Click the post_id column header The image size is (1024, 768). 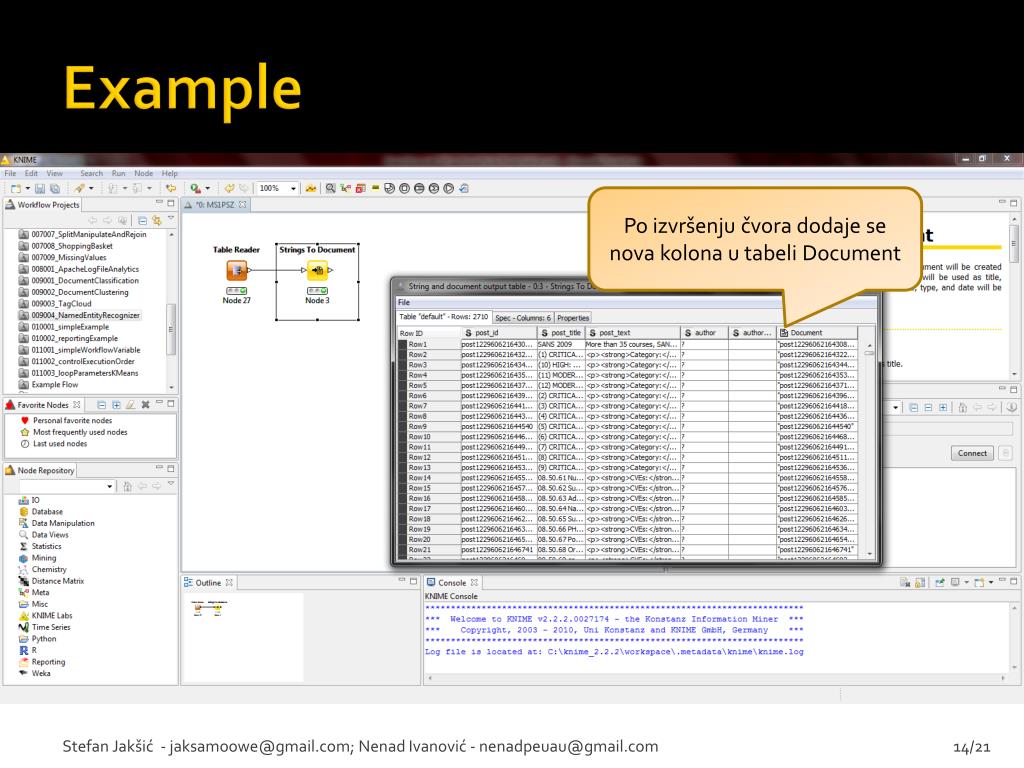click(498, 333)
